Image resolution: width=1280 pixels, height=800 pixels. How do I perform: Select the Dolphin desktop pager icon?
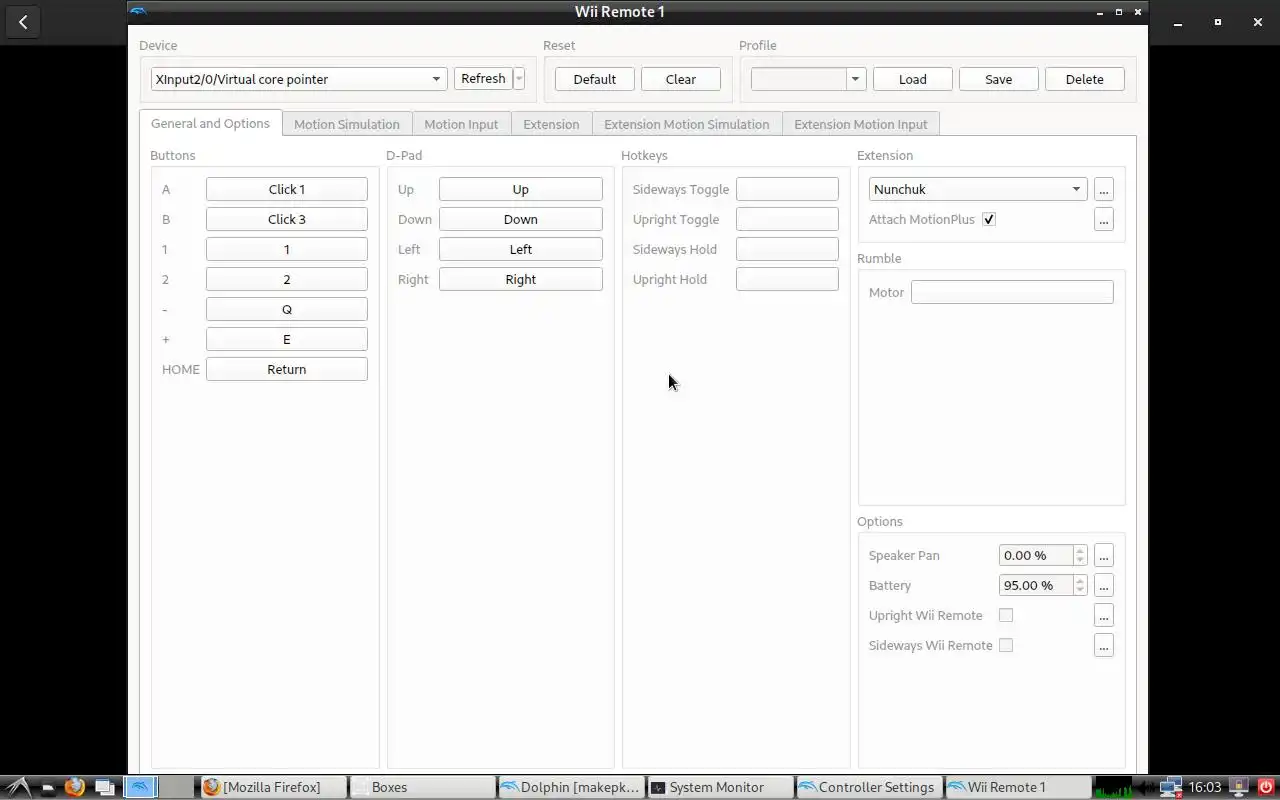point(141,787)
